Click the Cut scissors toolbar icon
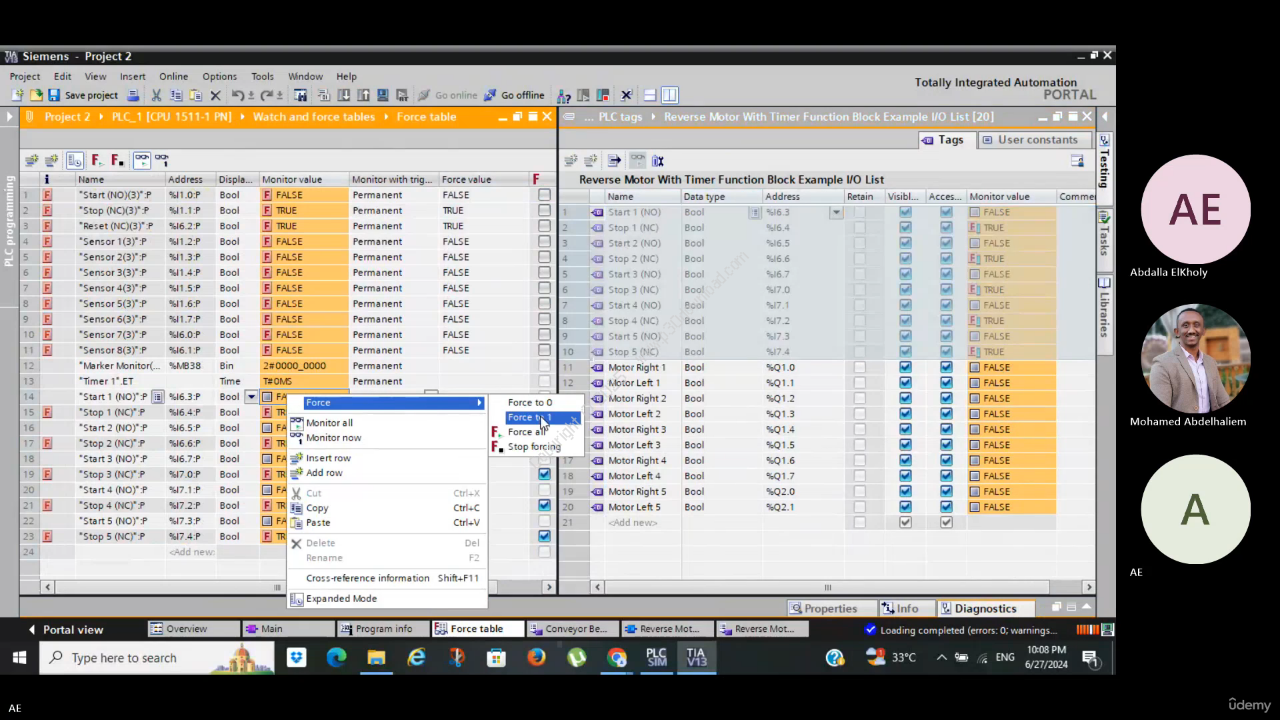1280x720 pixels. click(156, 95)
